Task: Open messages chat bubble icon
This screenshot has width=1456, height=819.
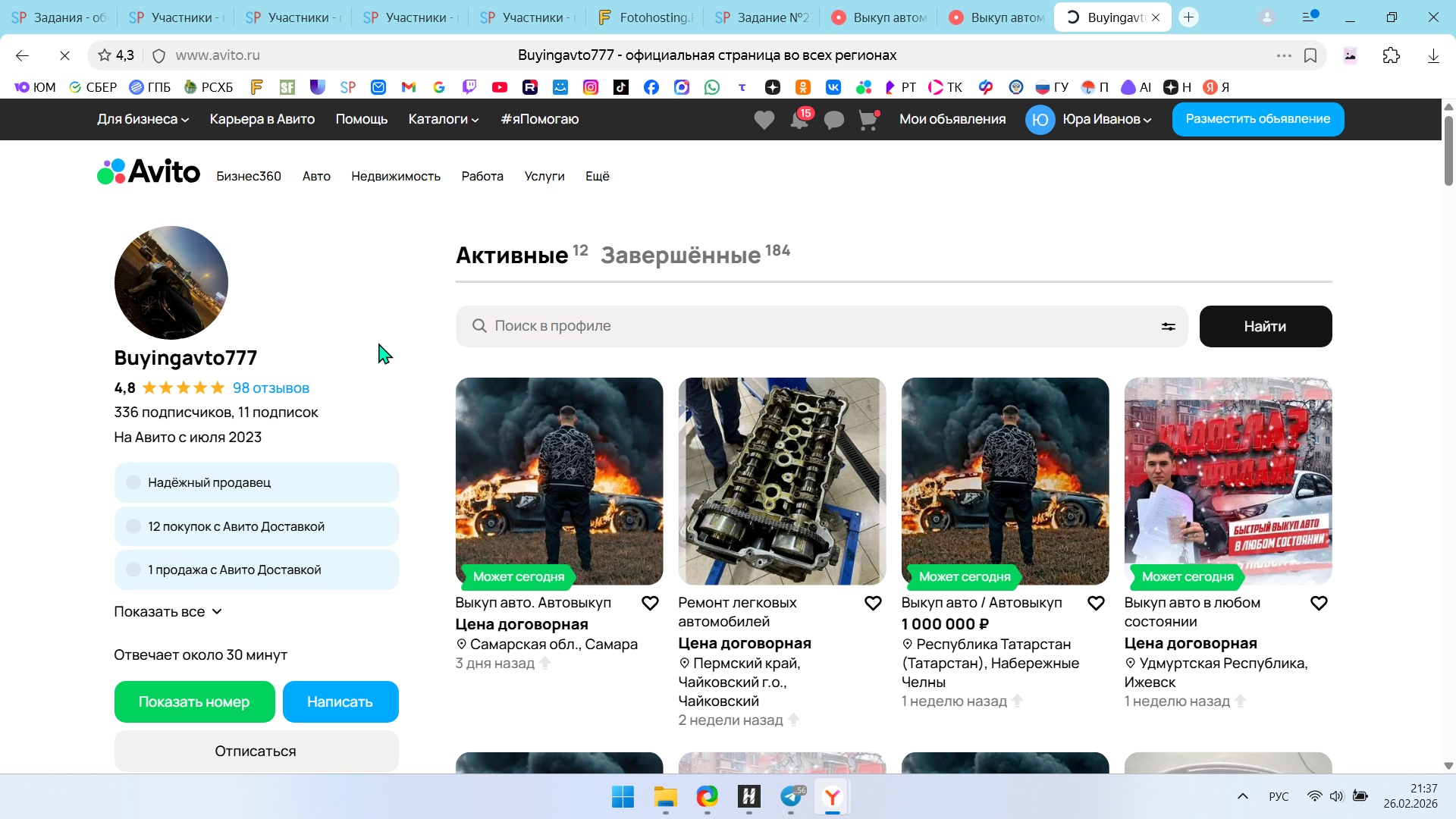Action: [x=833, y=120]
